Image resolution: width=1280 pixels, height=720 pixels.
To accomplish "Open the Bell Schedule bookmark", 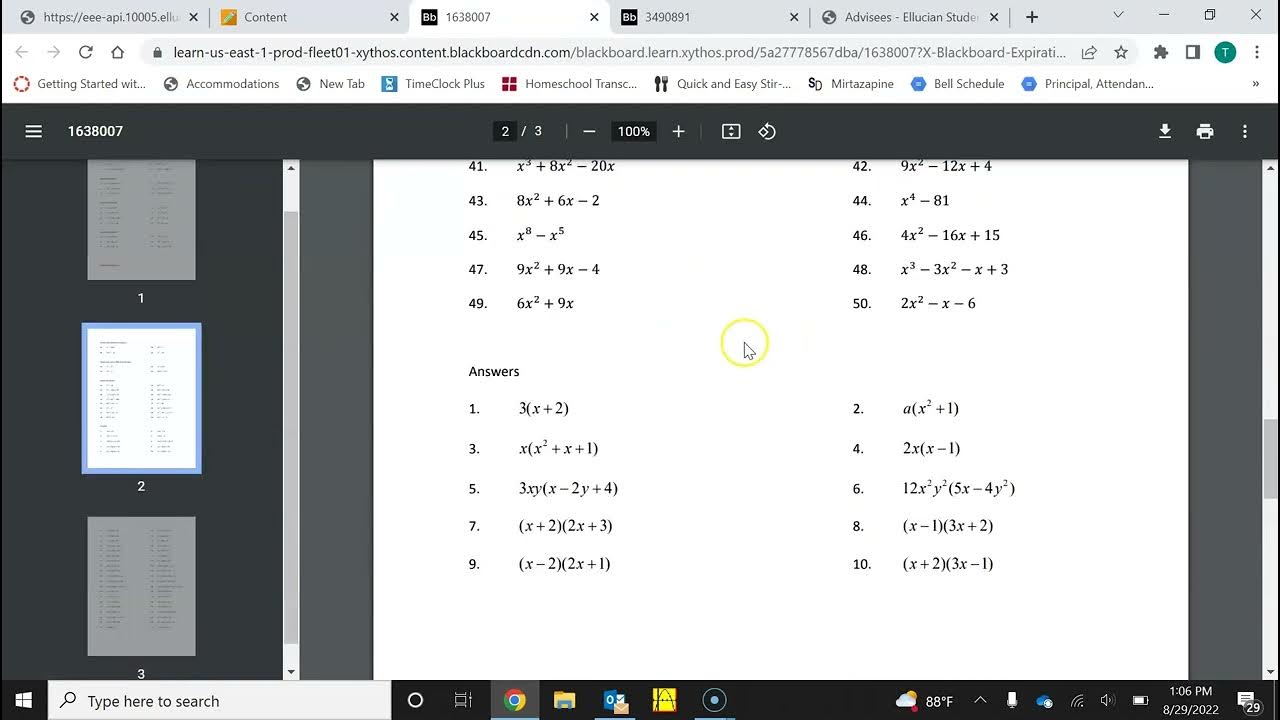I will pyautogui.click(x=958, y=84).
